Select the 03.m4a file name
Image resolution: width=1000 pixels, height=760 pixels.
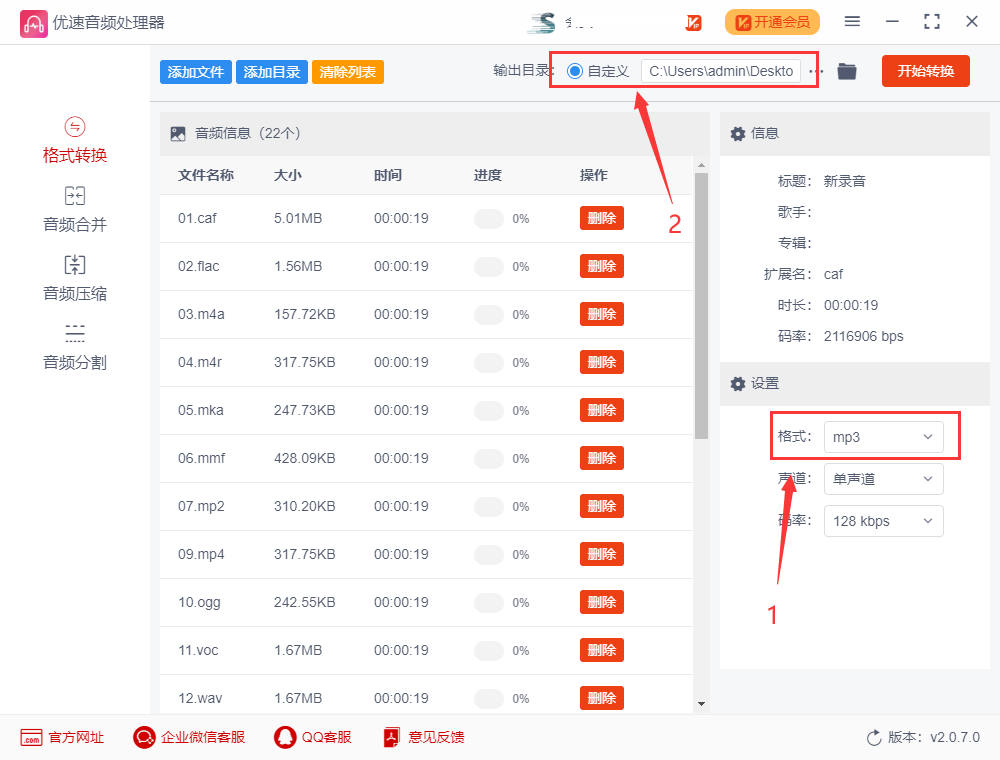201,314
